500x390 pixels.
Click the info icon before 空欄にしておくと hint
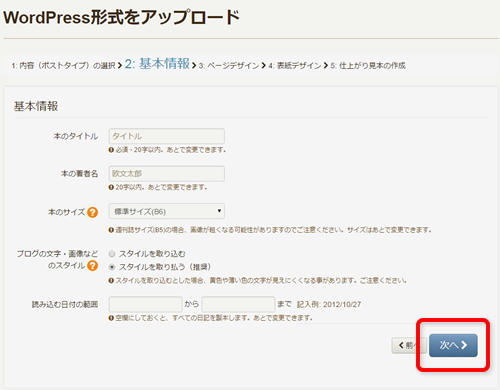(x=111, y=318)
